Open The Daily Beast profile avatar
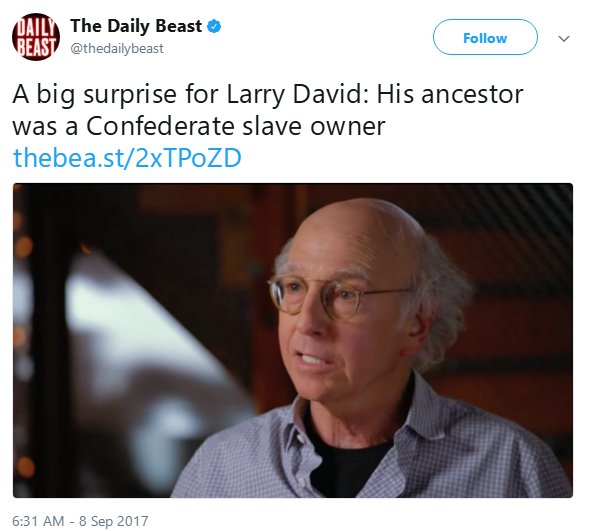The image size is (599, 531). pyautogui.click(x=36, y=37)
